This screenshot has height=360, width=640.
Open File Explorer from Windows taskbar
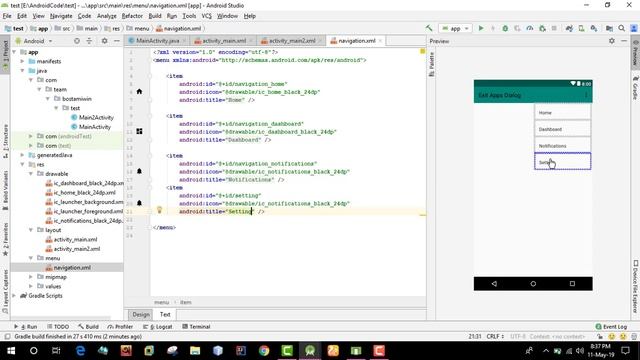[195, 351]
